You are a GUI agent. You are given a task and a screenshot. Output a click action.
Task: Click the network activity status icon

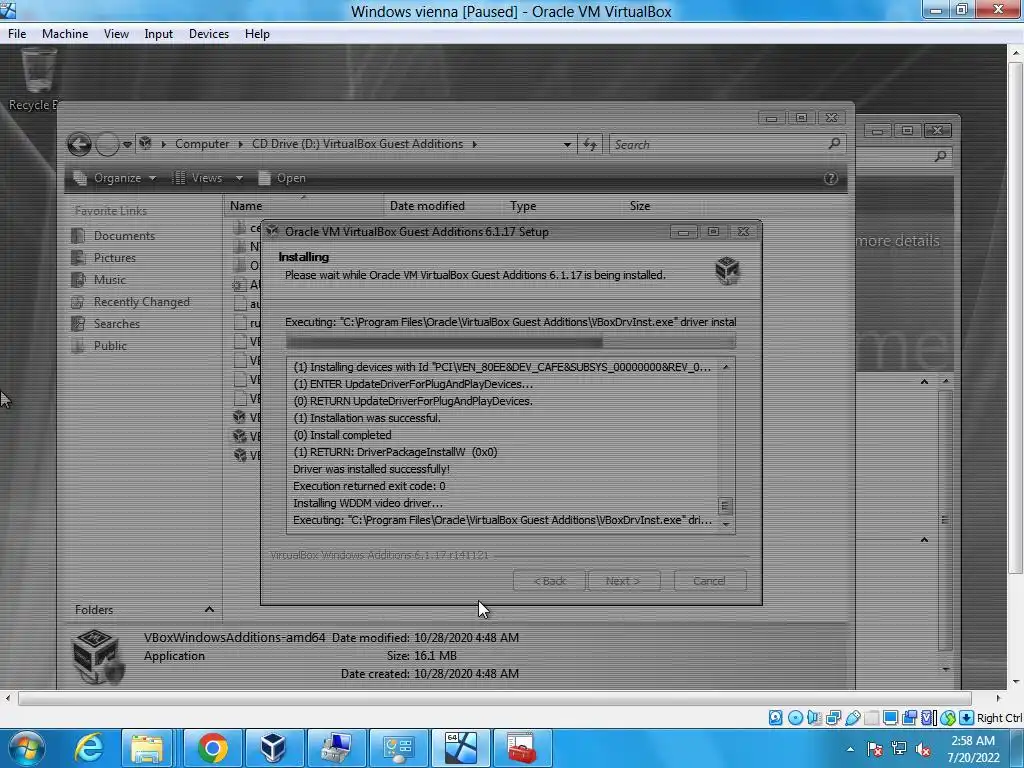click(833, 718)
